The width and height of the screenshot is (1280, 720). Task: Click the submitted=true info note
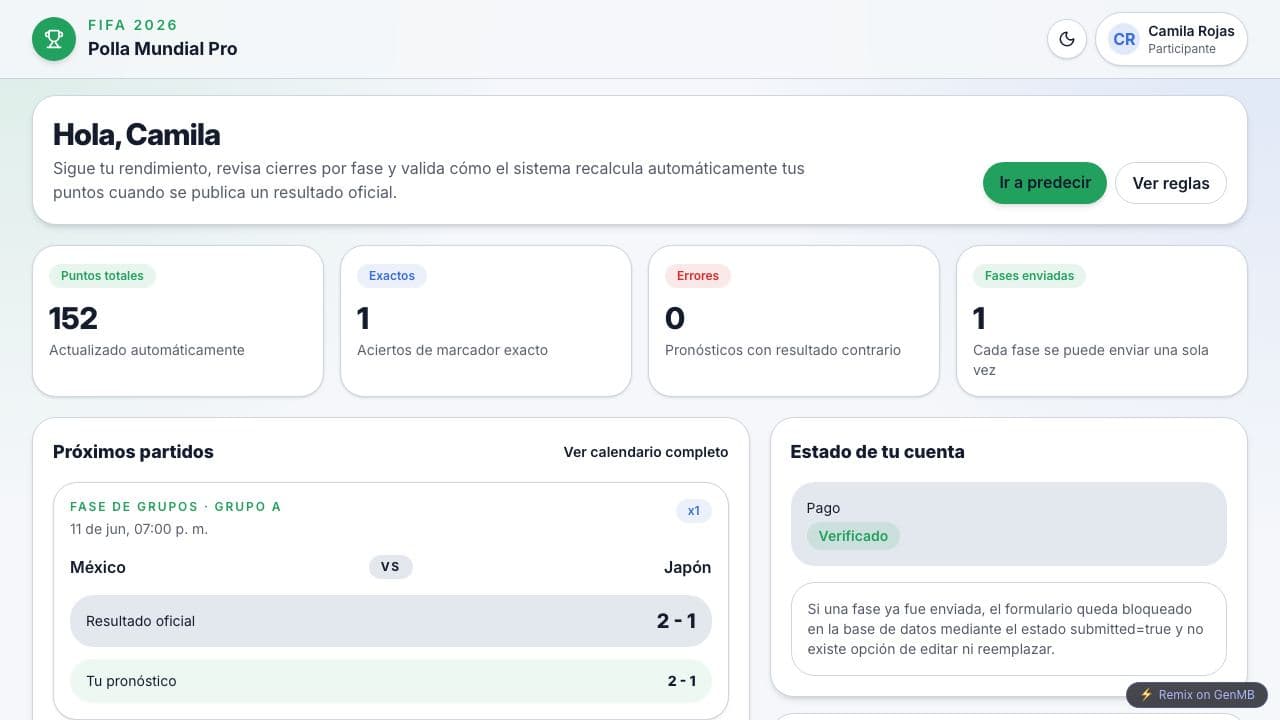tap(1008, 629)
